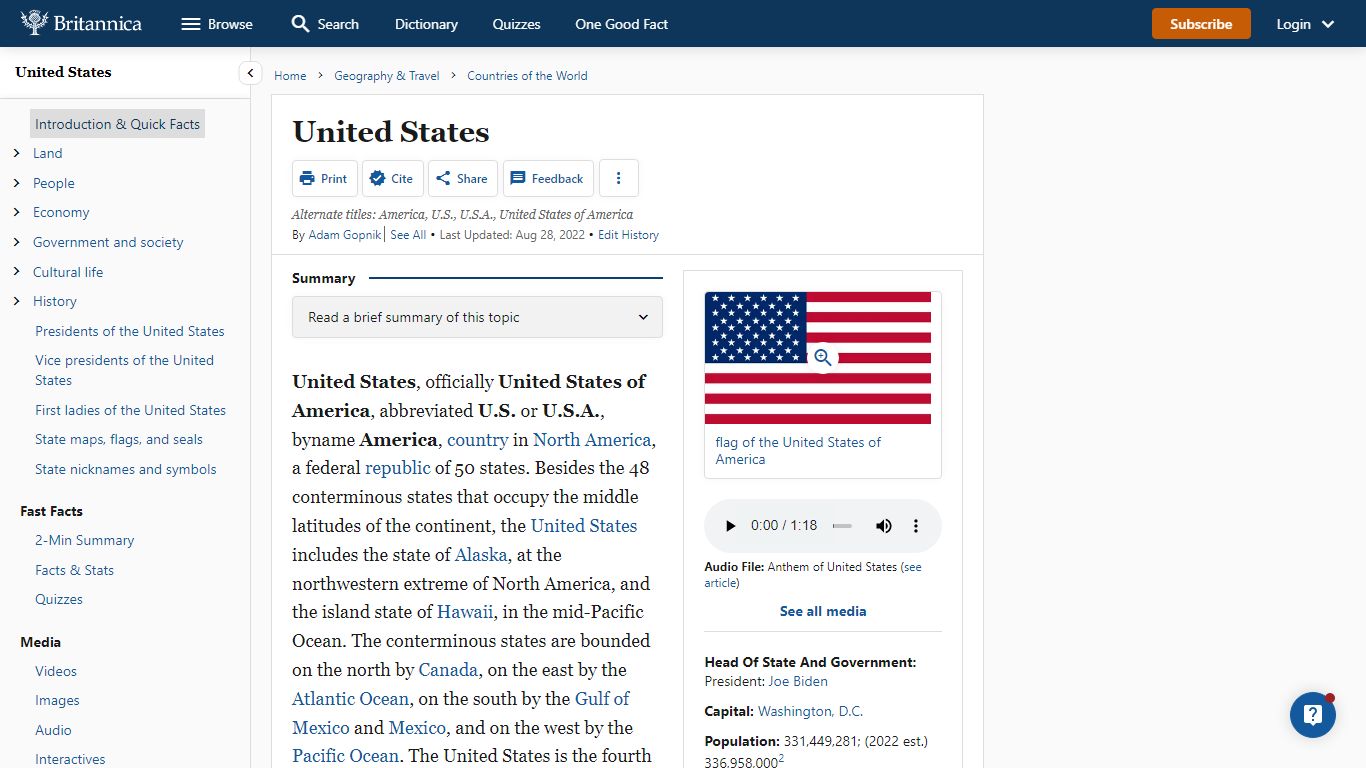Screen dimensions: 1366x768
Task: Follow the Hawaii link in article
Action: click(465, 611)
